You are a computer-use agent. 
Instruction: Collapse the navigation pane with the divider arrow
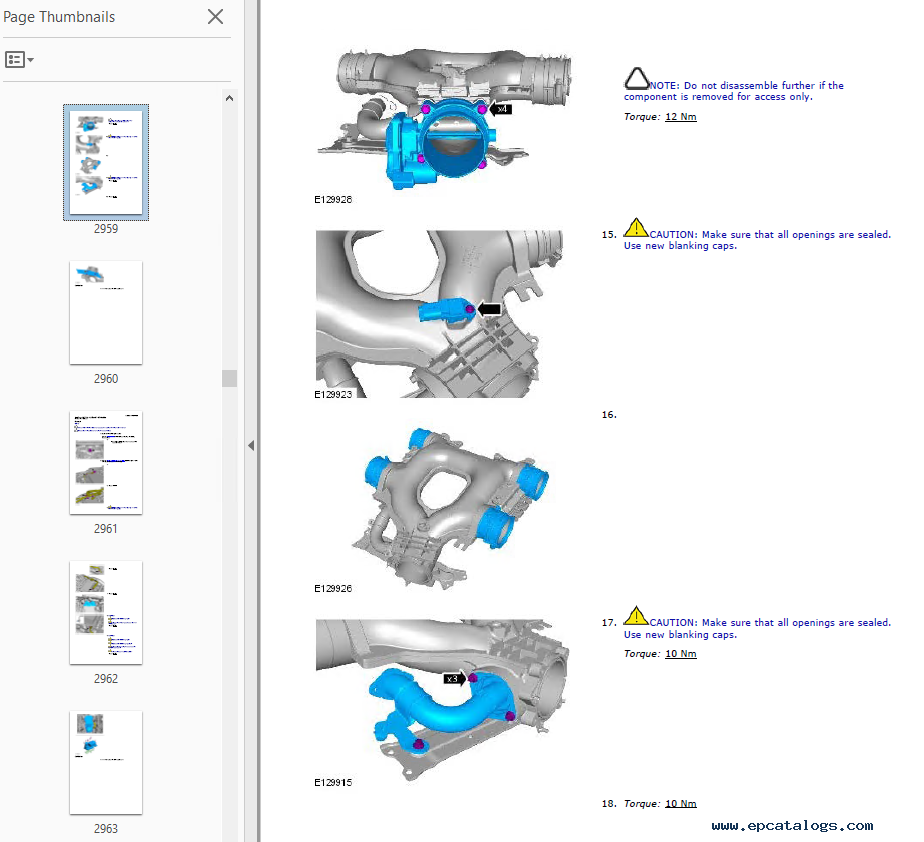251,445
